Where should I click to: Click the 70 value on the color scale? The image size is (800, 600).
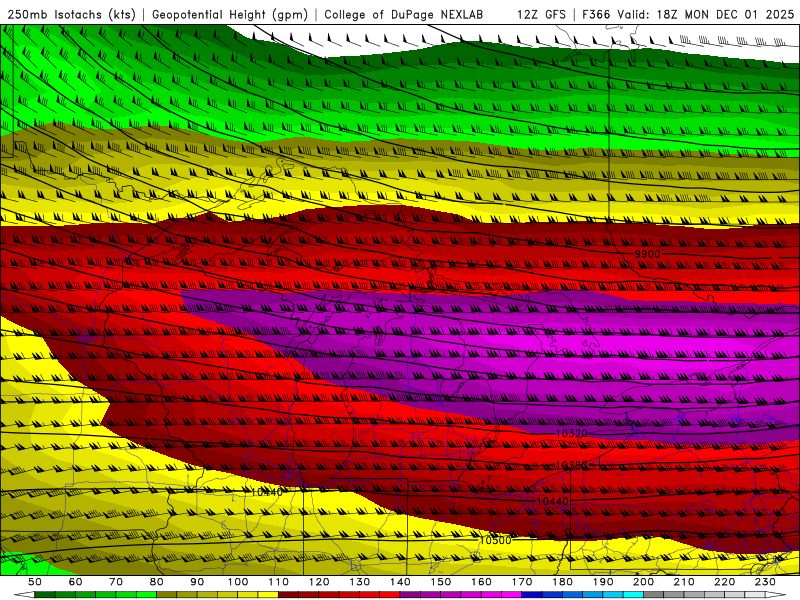(x=116, y=582)
